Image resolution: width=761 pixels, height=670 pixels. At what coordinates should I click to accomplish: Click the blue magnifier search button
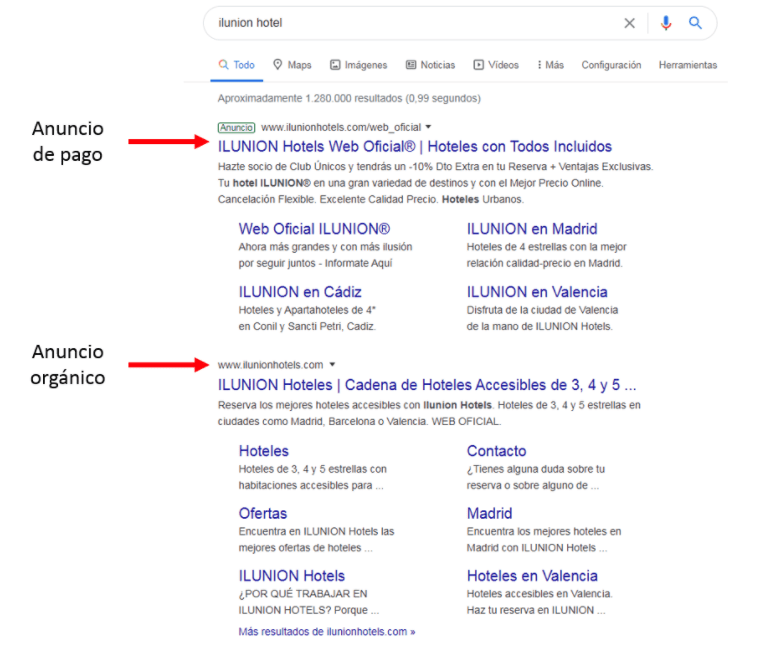coord(695,23)
